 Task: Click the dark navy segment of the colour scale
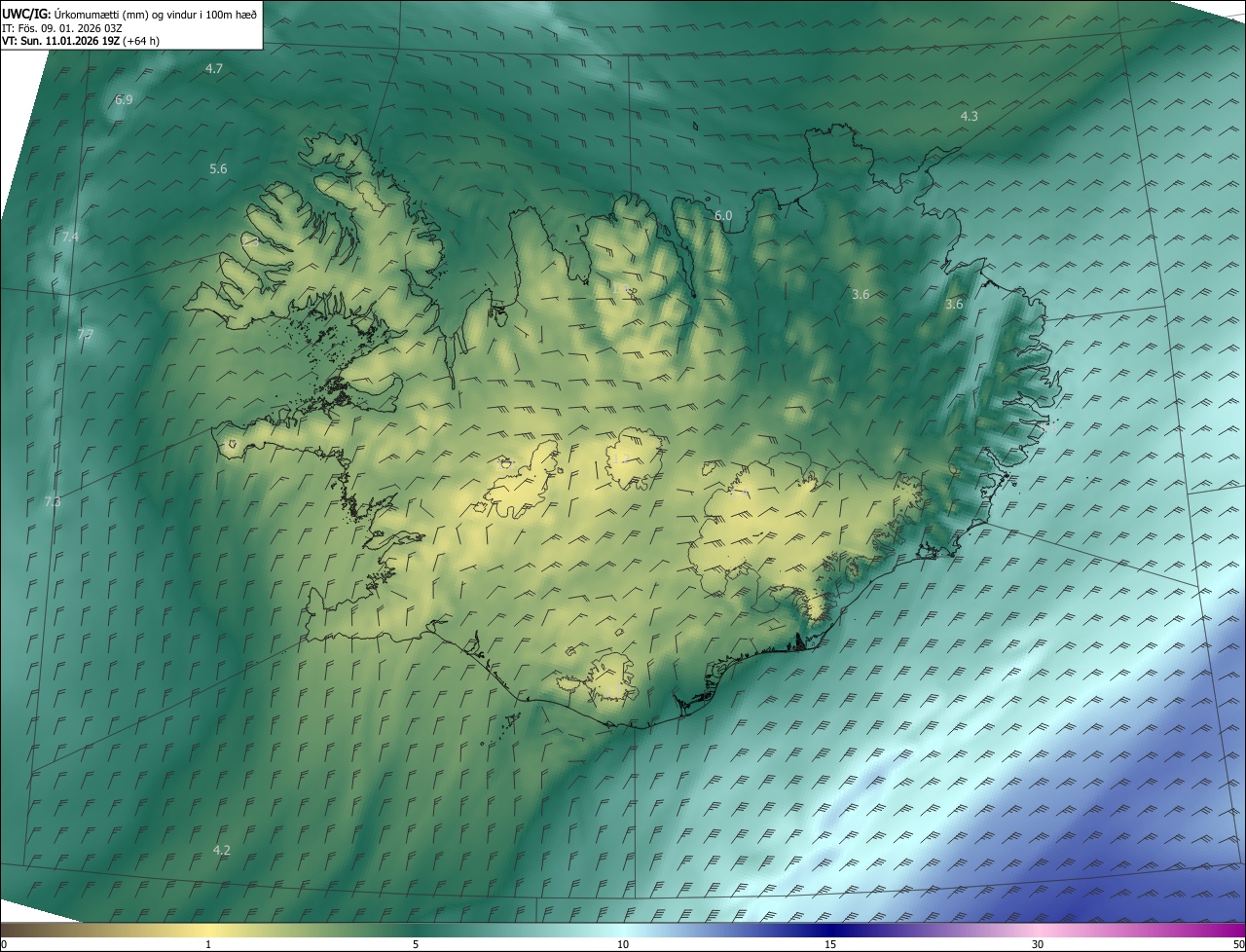point(830,930)
